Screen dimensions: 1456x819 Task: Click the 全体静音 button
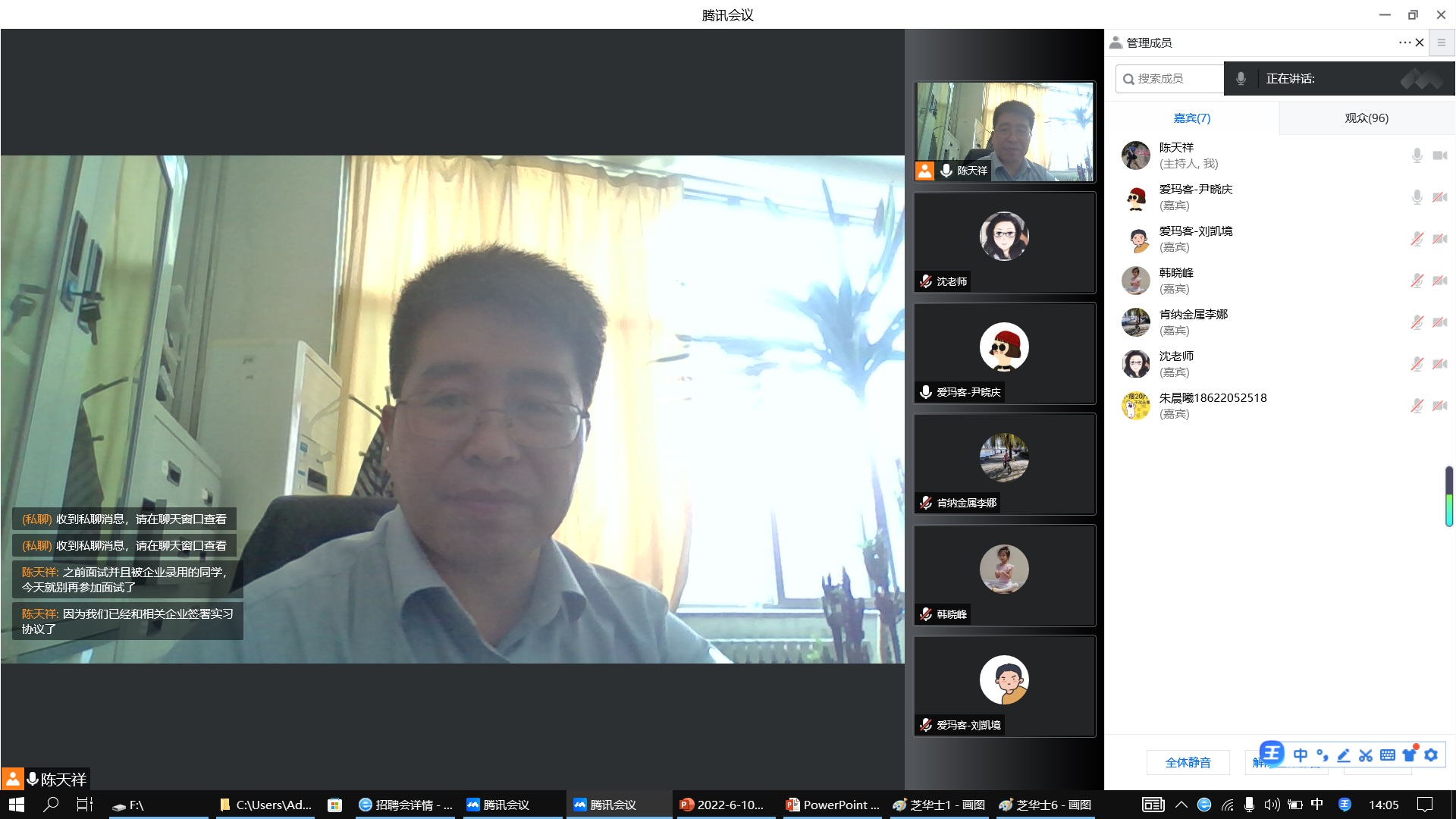tap(1188, 762)
